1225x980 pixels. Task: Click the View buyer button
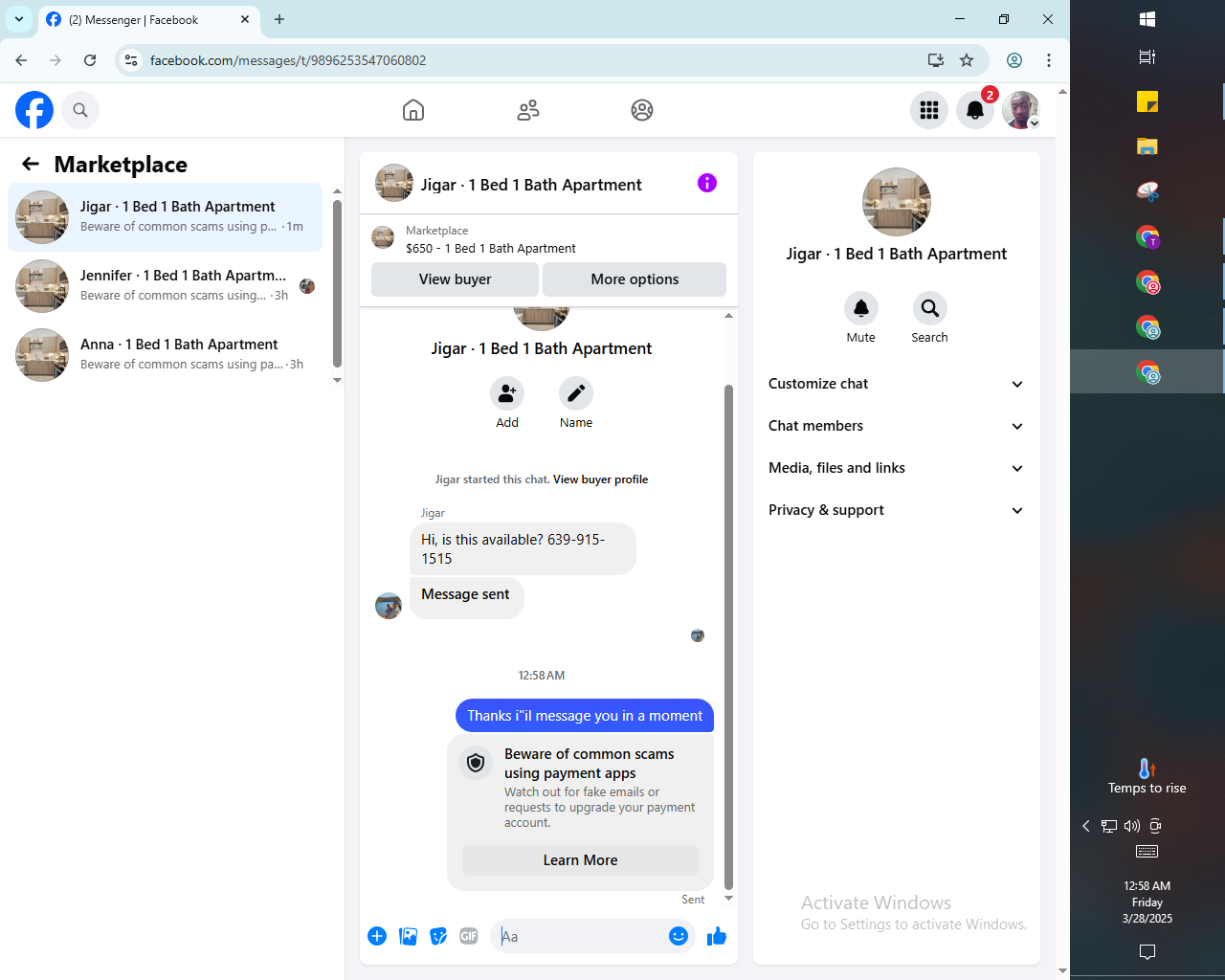tap(455, 279)
